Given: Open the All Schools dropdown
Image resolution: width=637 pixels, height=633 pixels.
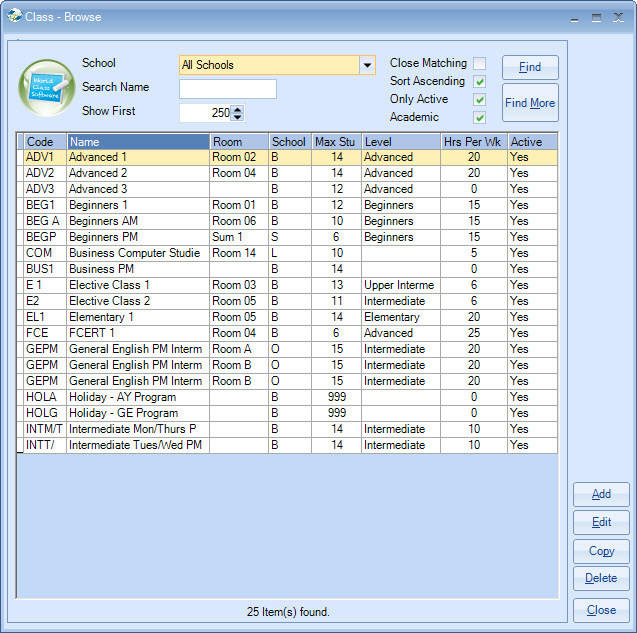Looking at the screenshot, I should pyautogui.click(x=367, y=65).
